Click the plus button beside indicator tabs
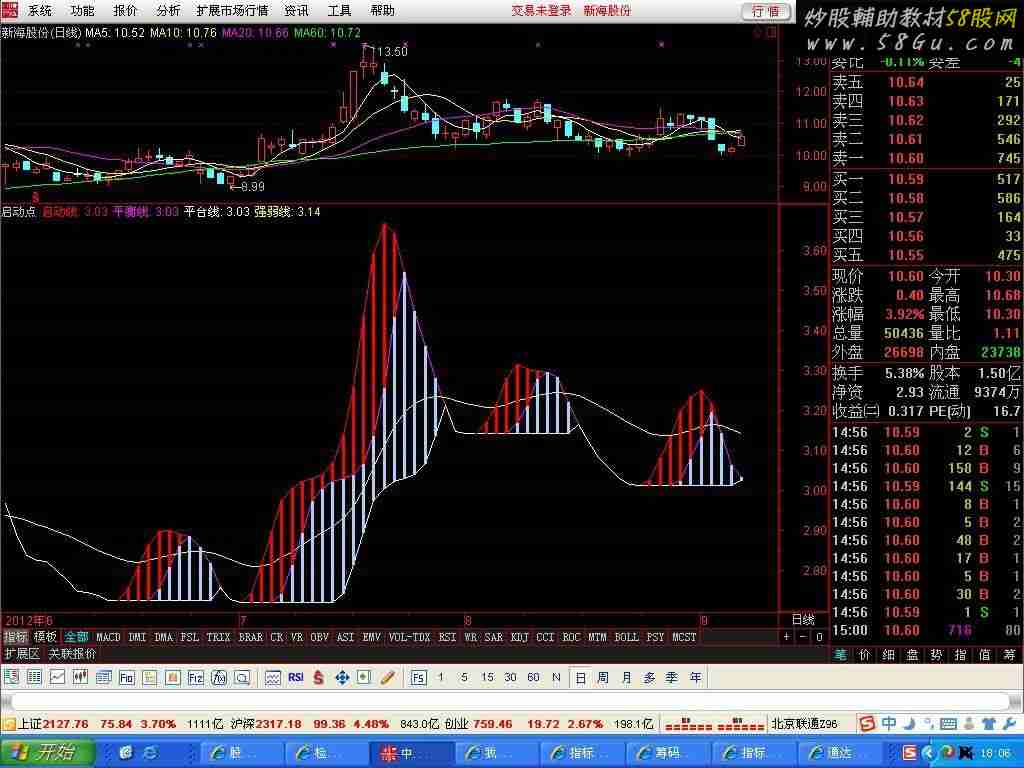The width and height of the screenshot is (1024, 768). 786,637
